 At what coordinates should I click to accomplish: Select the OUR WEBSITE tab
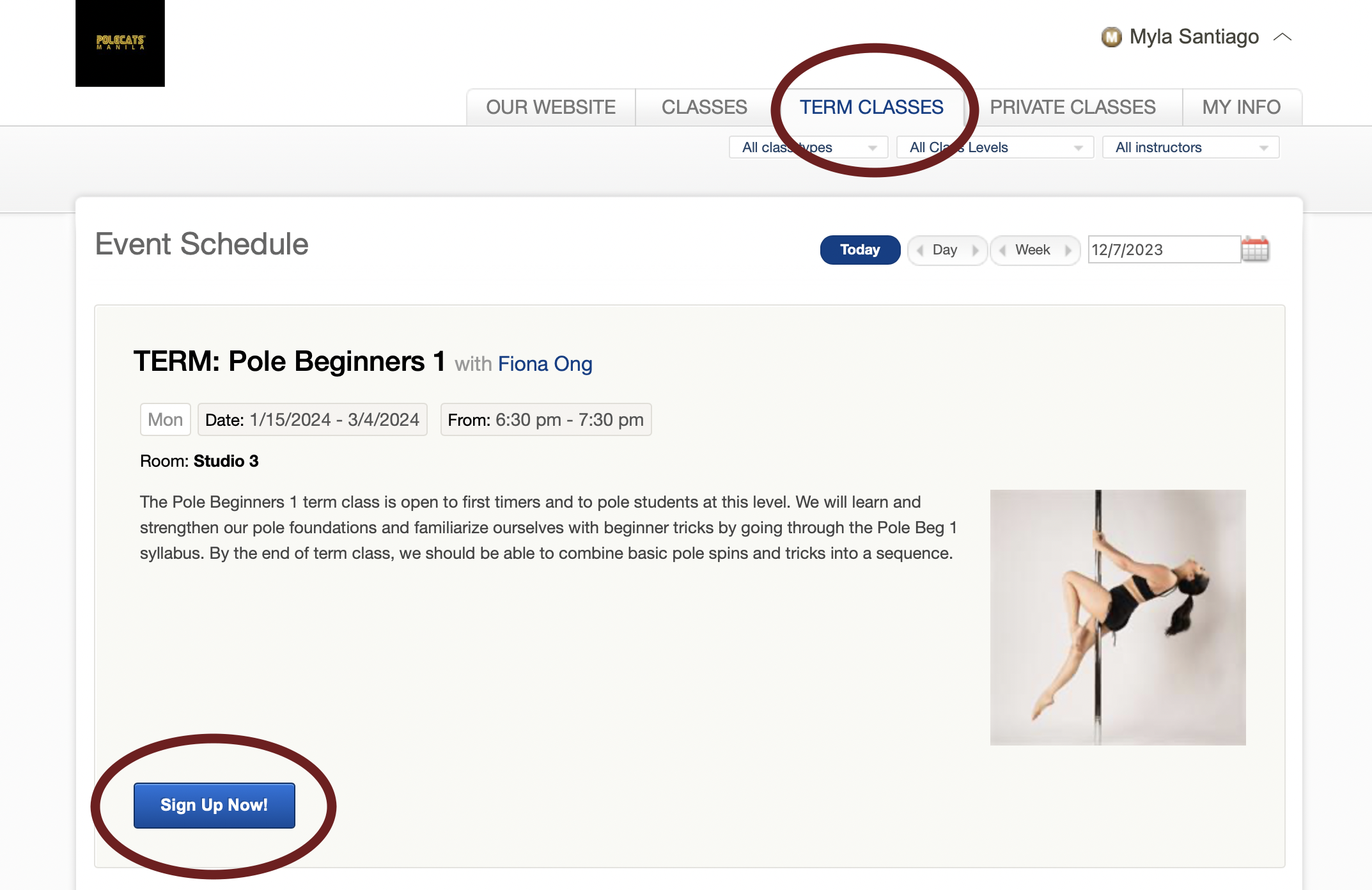(x=550, y=107)
